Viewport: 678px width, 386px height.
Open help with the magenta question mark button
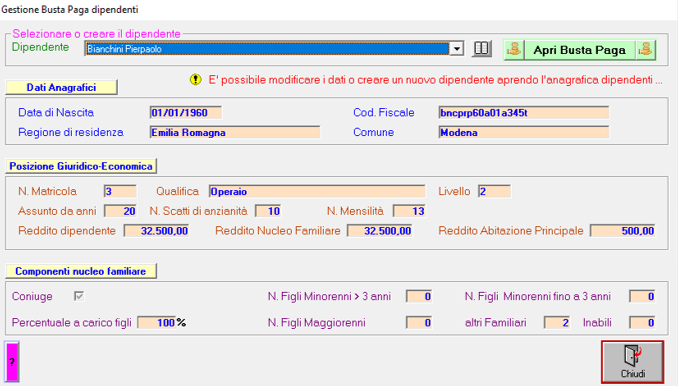[x=12, y=362]
